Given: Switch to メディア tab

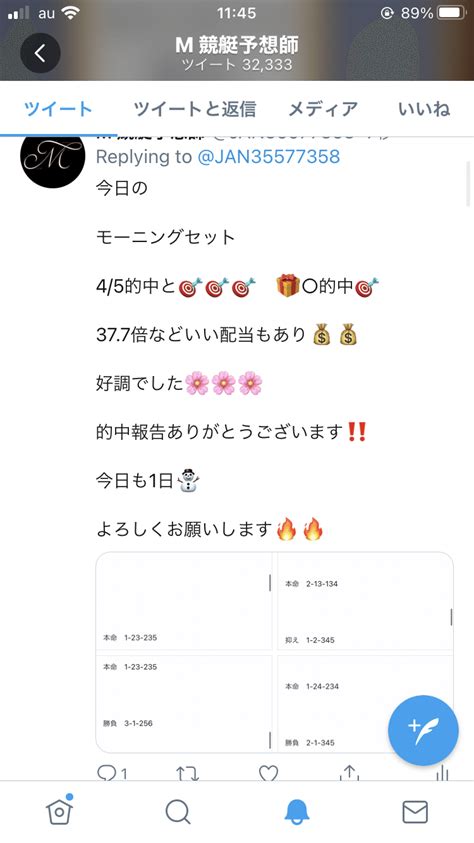Looking at the screenshot, I should pos(323,109).
